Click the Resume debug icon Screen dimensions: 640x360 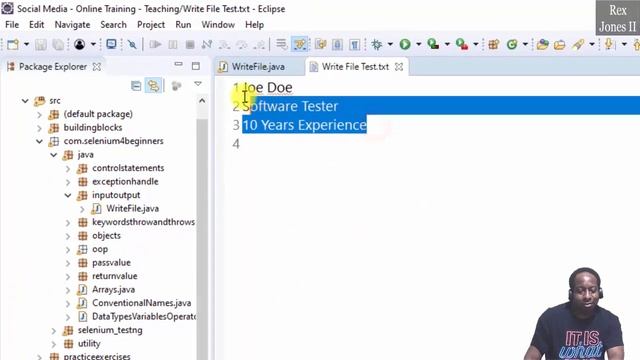155,44
